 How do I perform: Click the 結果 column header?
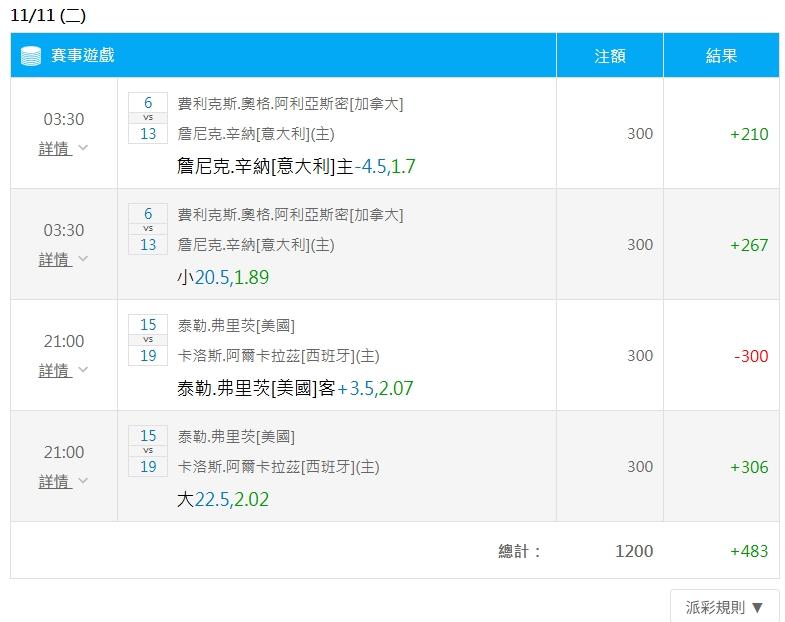tap(721, 56)
